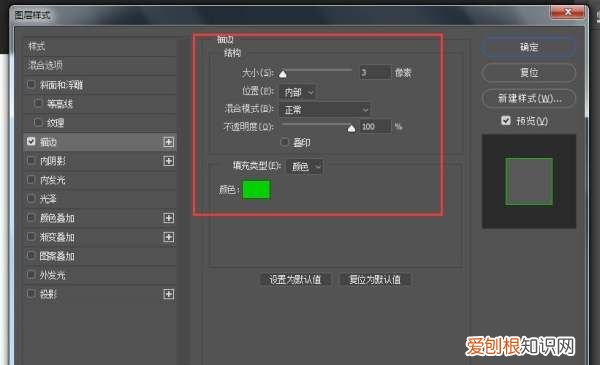
Task: Open the 填充类型 dropdown showing 颜色
Action: tap(305, 167)
